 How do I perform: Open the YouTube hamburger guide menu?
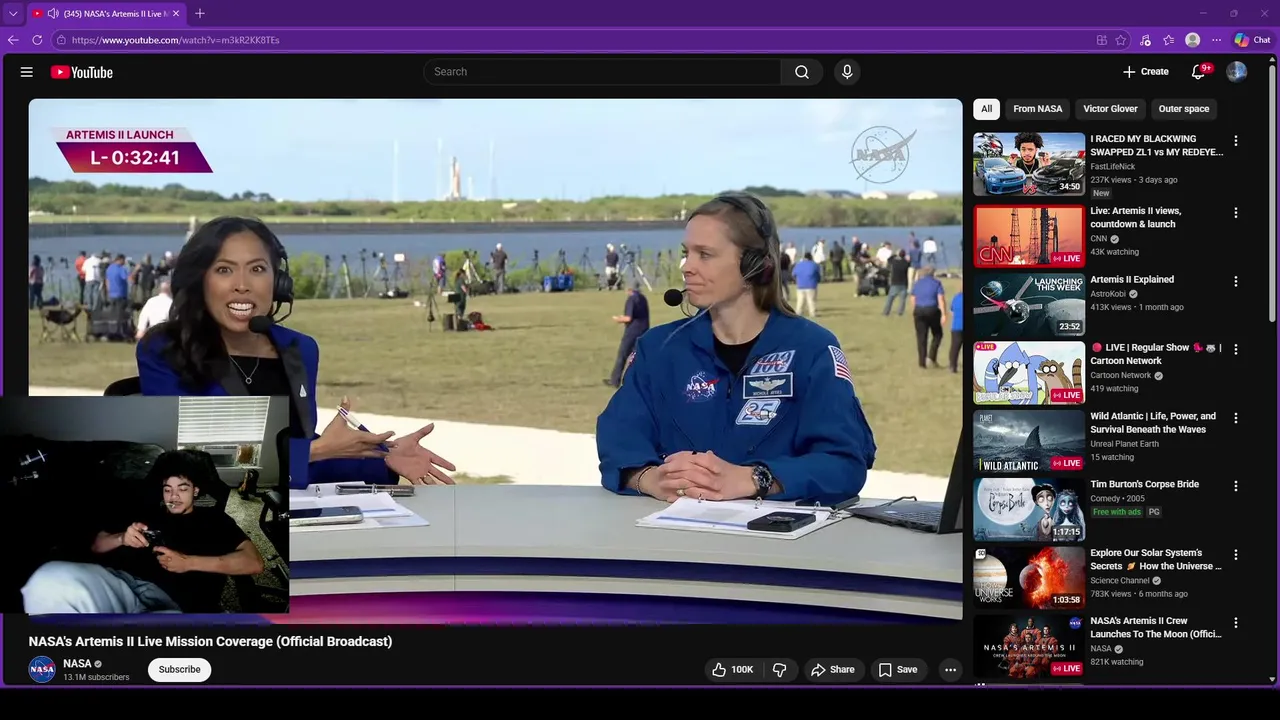(x=27, y=72)
